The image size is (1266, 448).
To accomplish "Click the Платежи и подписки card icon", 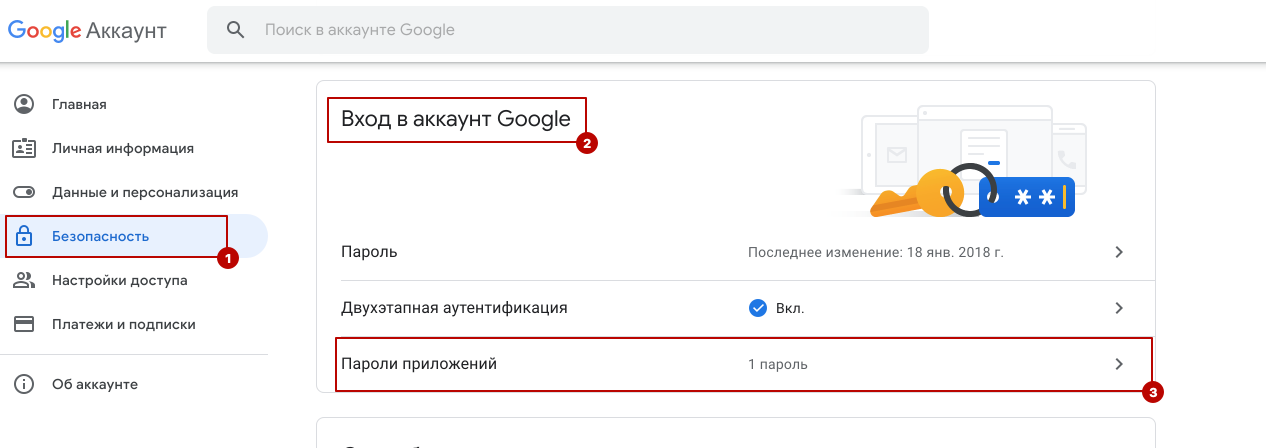I will 23,324.
